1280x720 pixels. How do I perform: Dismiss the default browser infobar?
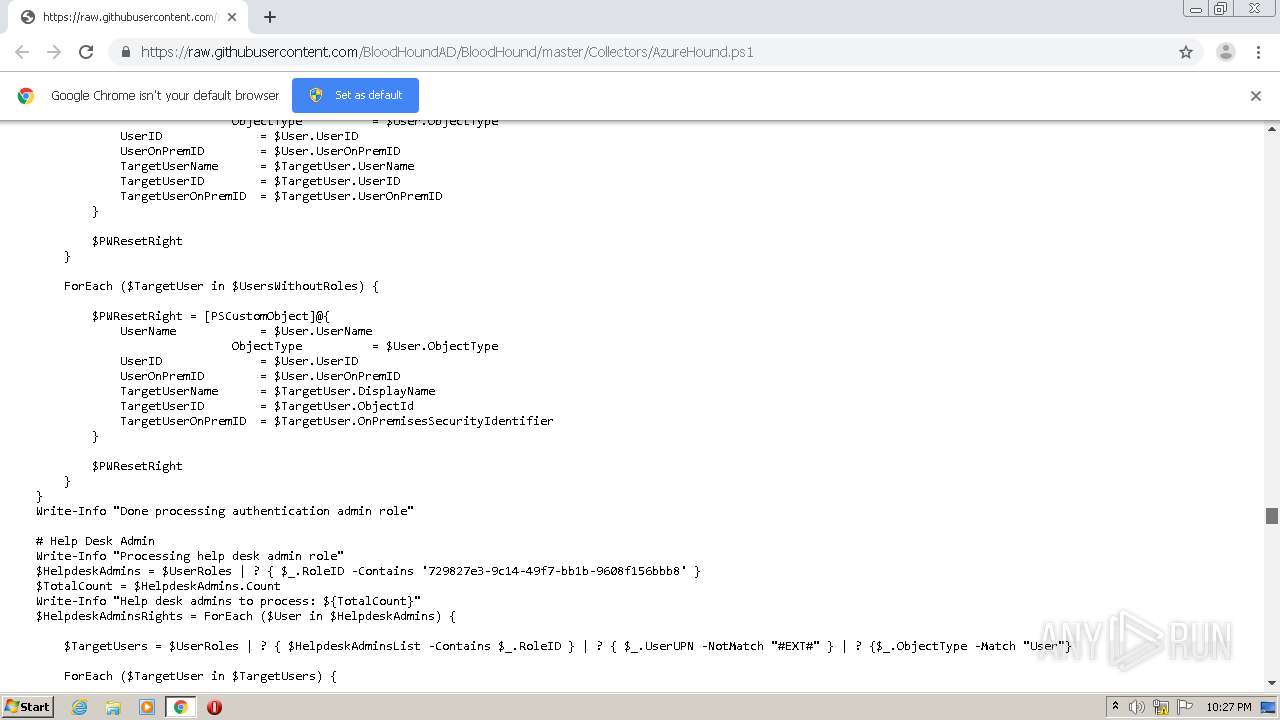pos(1256,96)
